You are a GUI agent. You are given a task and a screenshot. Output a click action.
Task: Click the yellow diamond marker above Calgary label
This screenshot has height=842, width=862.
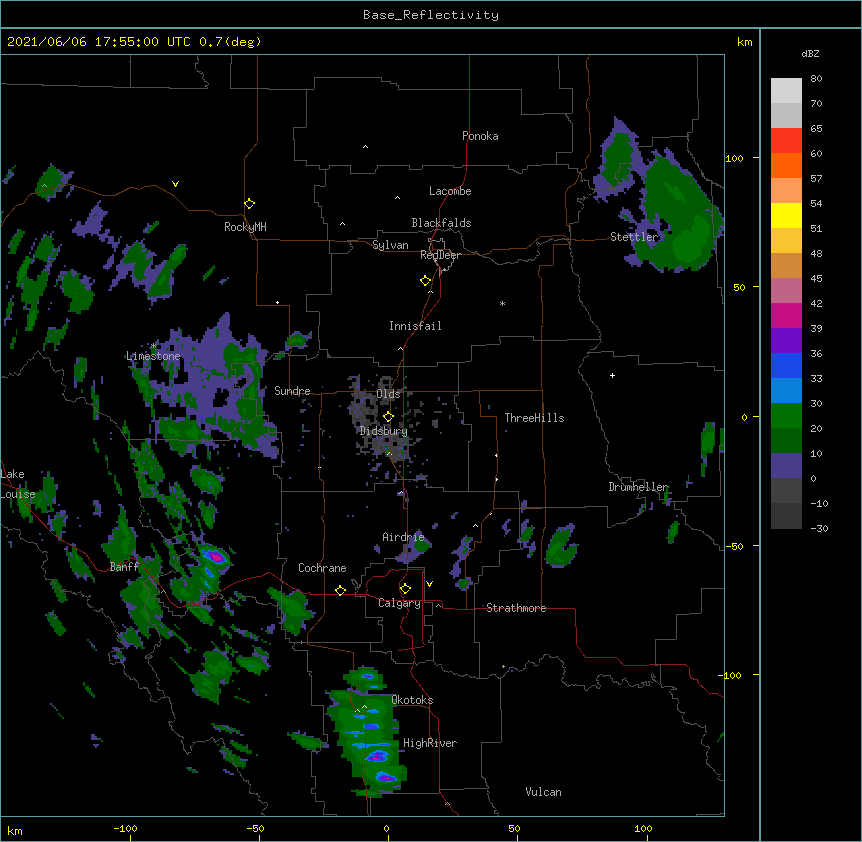point(405,589)
